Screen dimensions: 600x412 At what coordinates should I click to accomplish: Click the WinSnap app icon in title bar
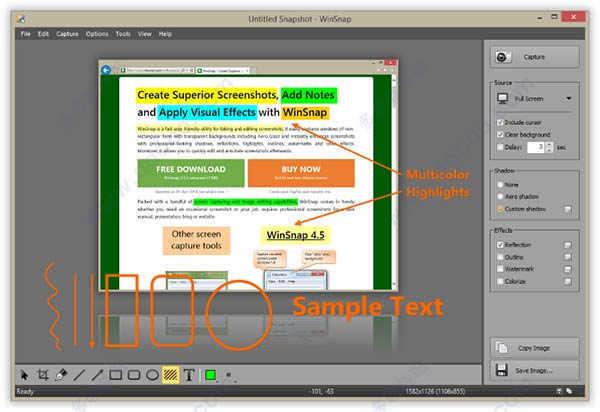(21, 19)
